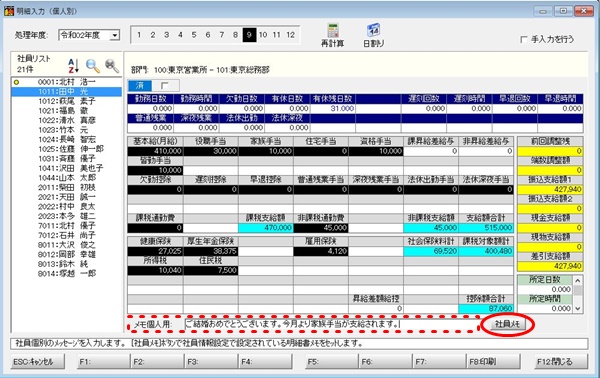Click up arrow of 所定日数 scroll list

578,281
